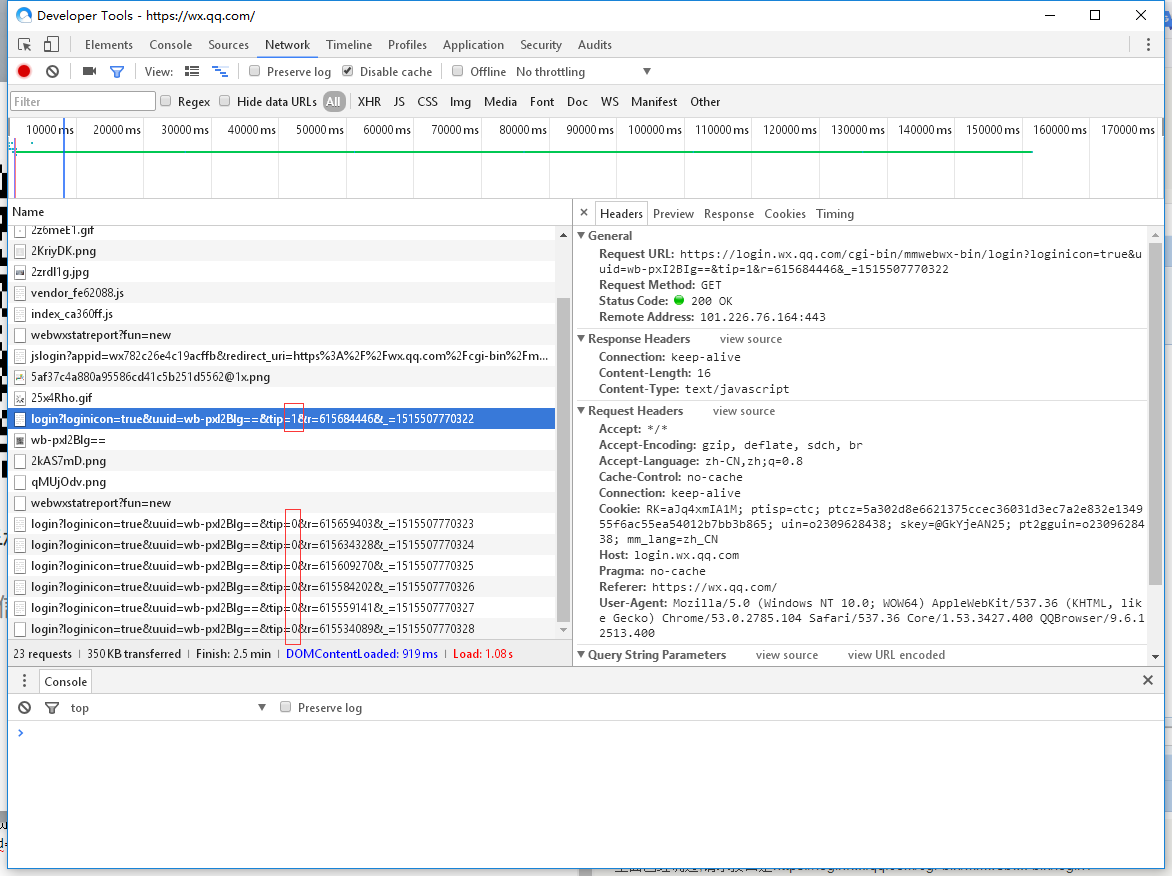Switch to large request rows view

[192, 71]
